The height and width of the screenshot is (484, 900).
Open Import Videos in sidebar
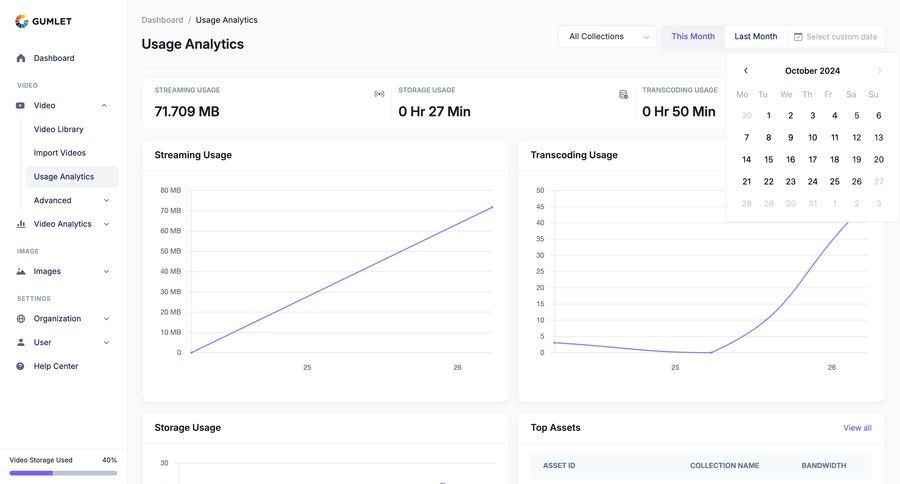[60, 153]
